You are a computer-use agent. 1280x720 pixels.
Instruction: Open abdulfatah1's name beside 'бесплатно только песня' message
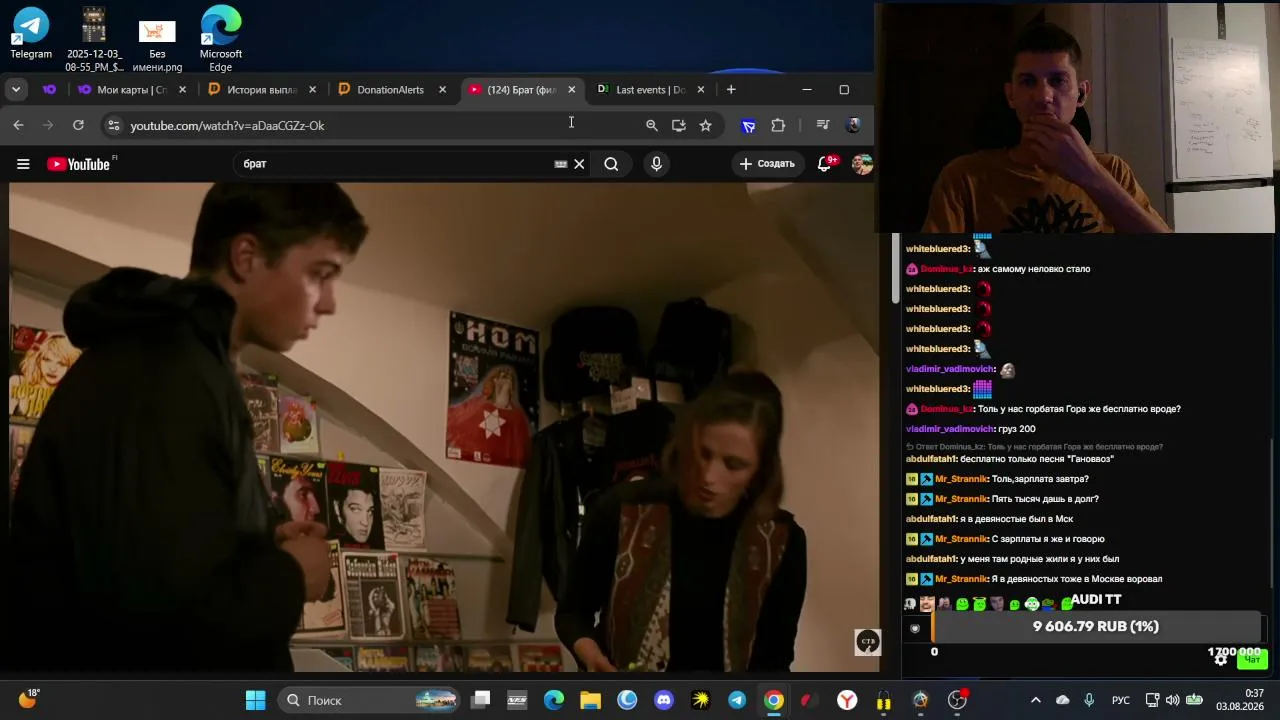[x=931, y=459]
